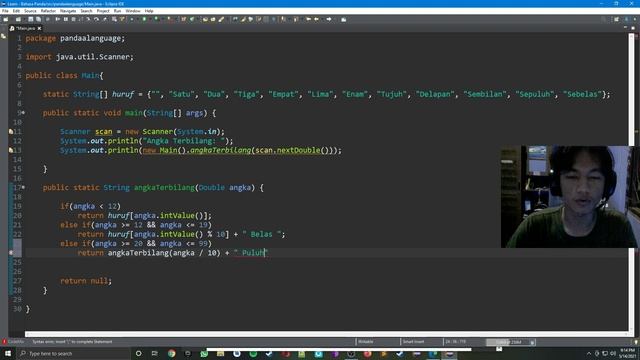Save the file with the Save icon
This screenshot has height=360, width=640.
point(31,19)
